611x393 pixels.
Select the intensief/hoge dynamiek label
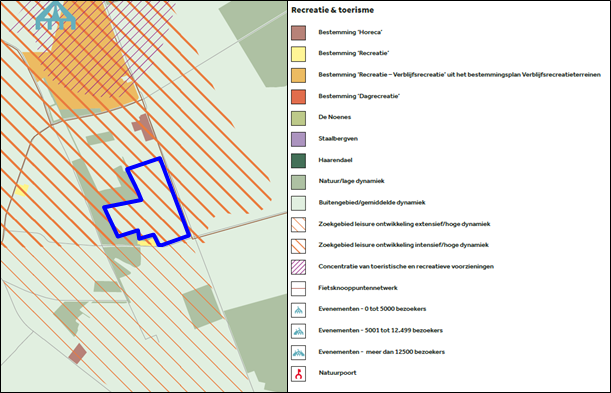(403, 245)
